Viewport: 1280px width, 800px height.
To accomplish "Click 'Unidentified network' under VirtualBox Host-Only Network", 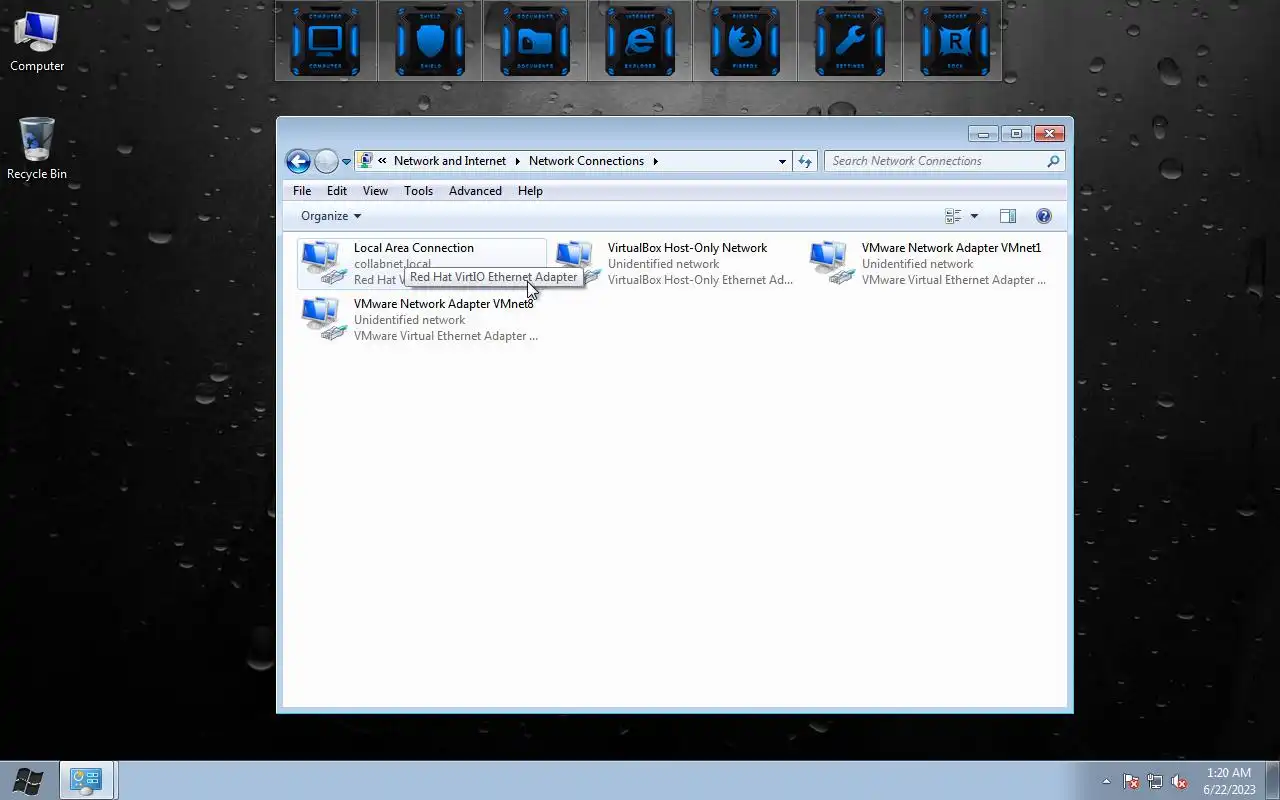I will pyautogui.click(x=663, y=264).
